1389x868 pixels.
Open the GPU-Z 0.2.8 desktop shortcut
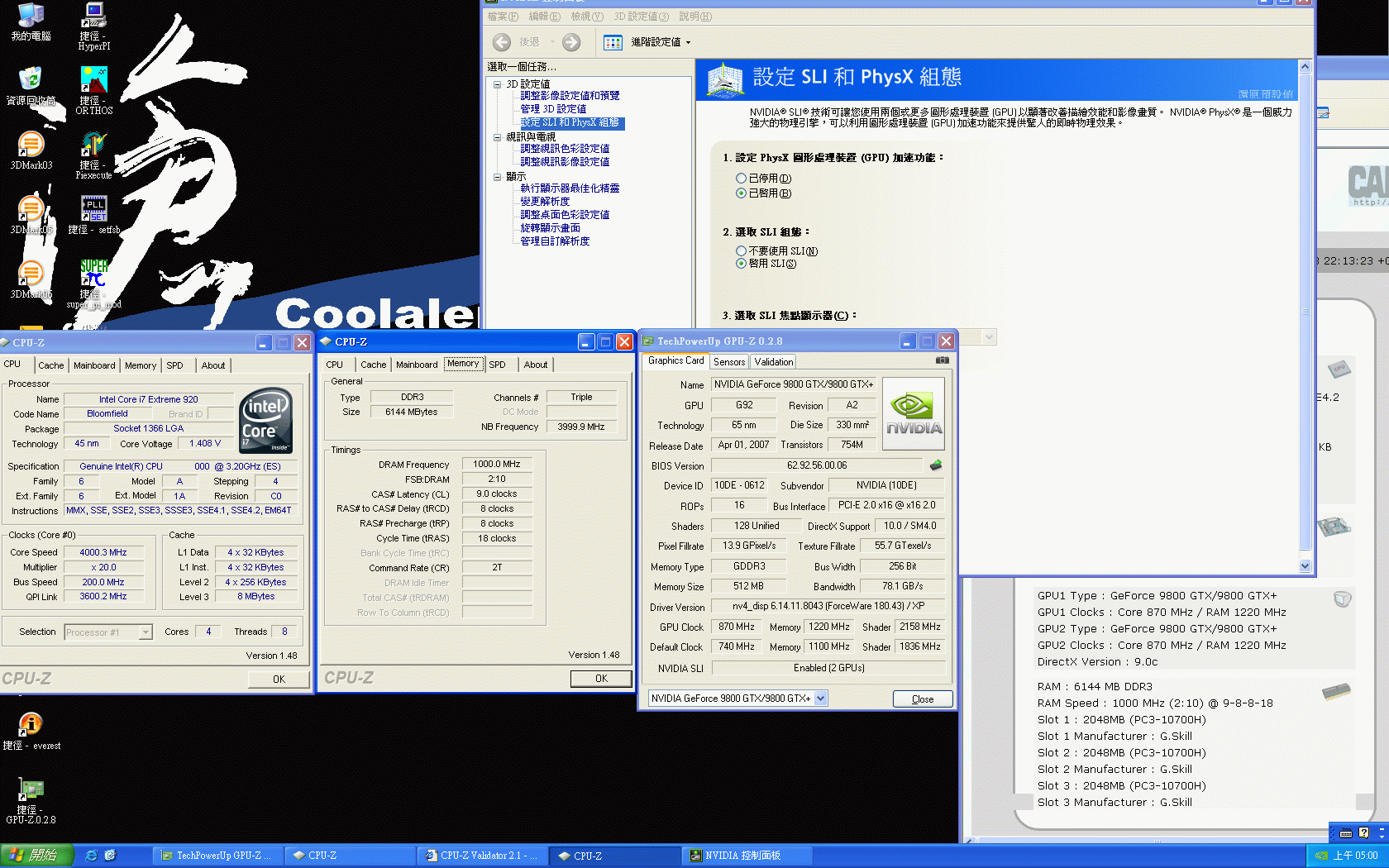(x=31, y=800)
